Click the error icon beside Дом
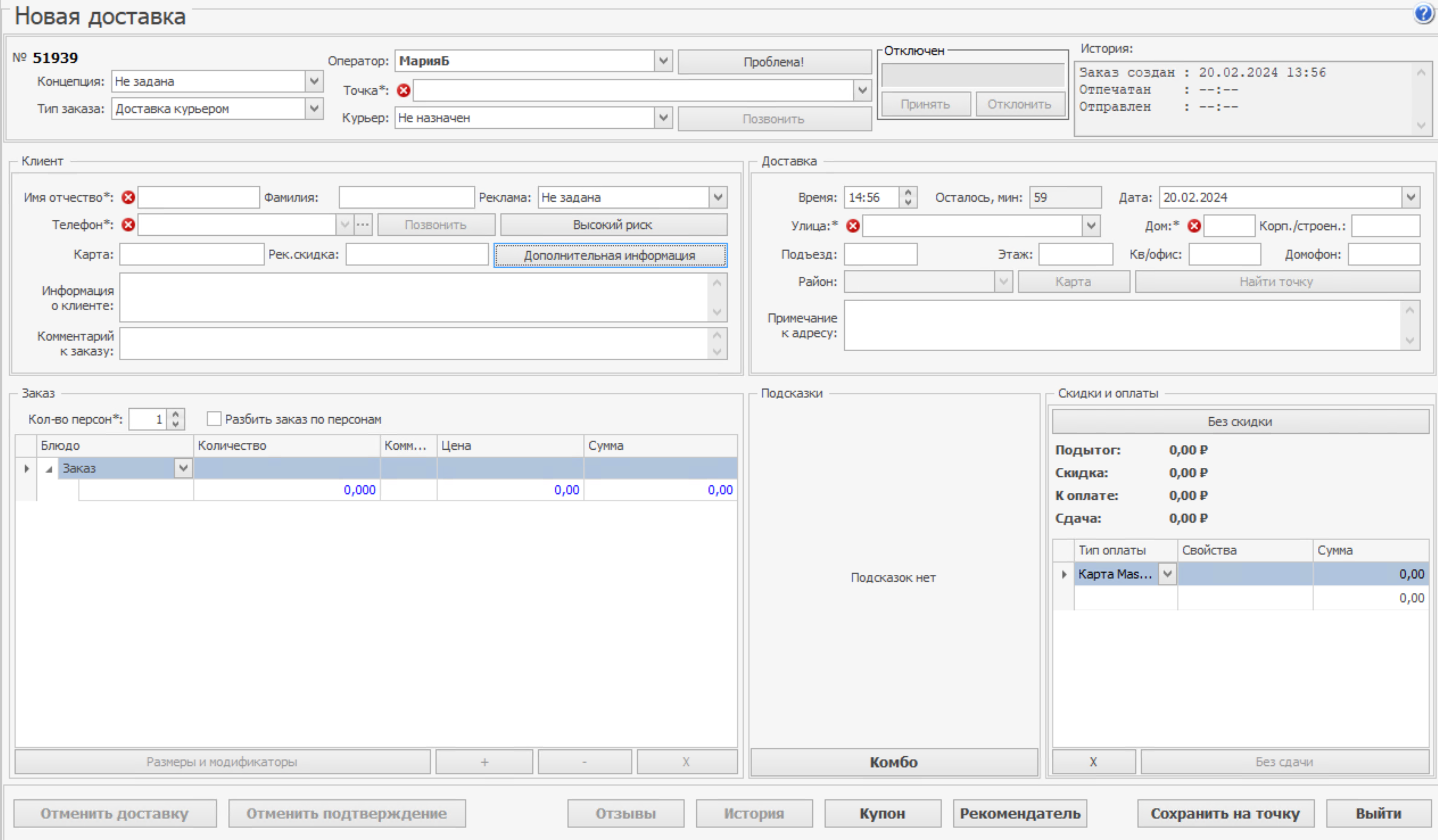 1194,226
